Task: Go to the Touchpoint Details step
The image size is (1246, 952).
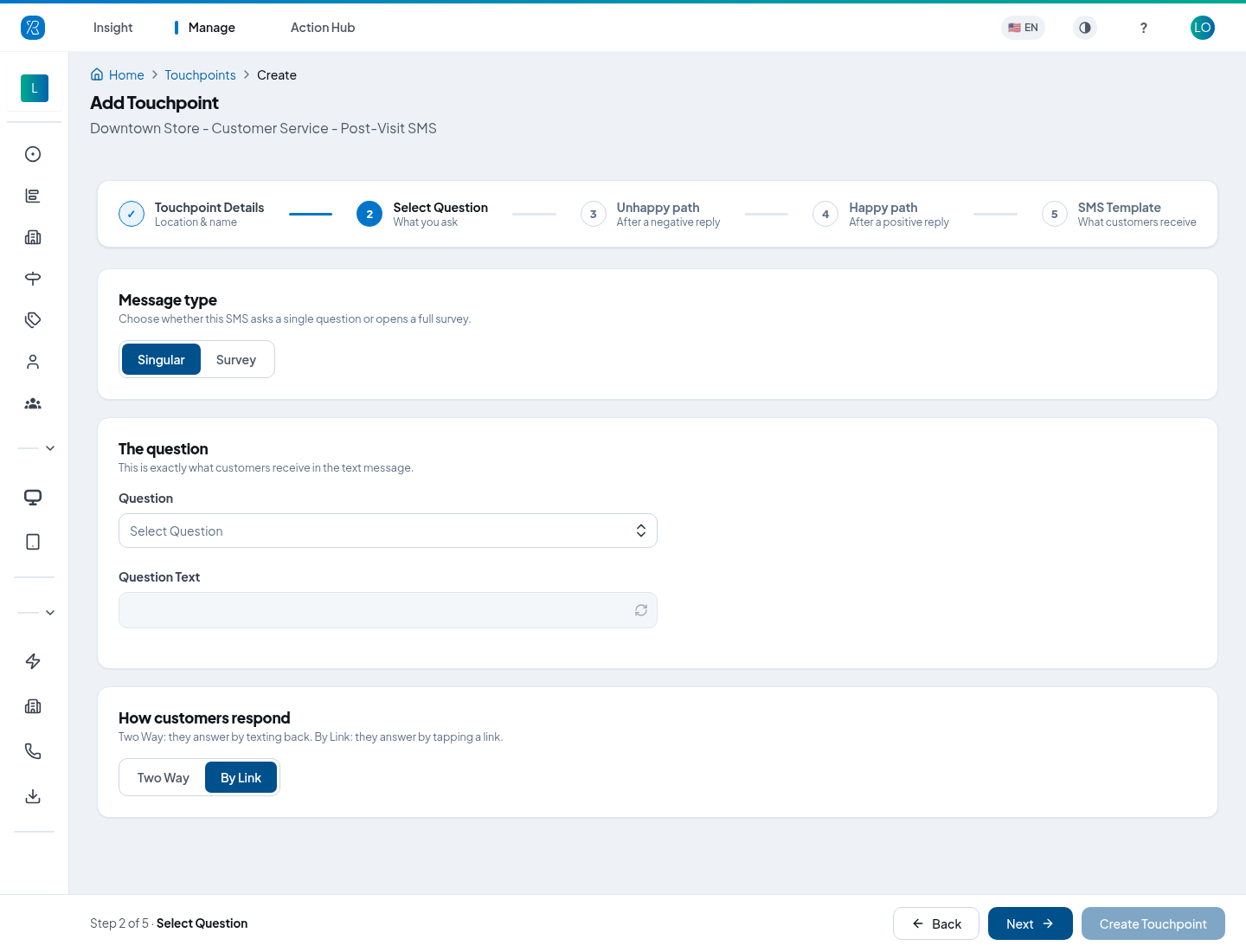Action: [191, 214]
